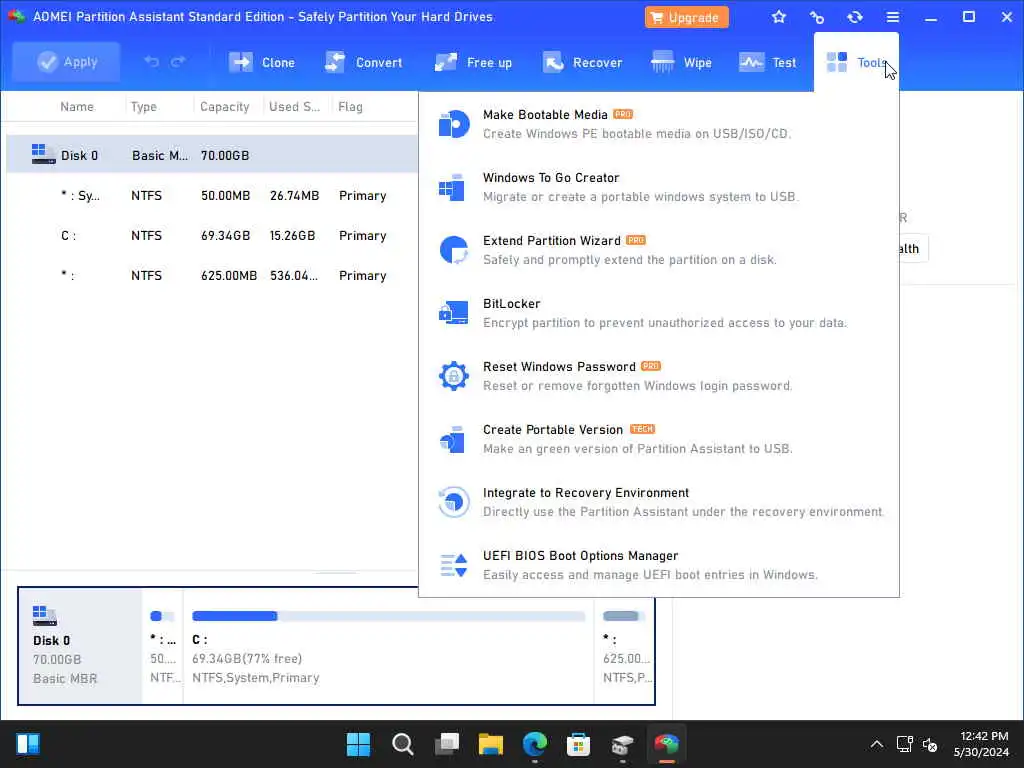This screenshot has width=1024, height=768.
Task: Select UEFI BIOS Boot Options Manager
Action: [x=658, y=566]
